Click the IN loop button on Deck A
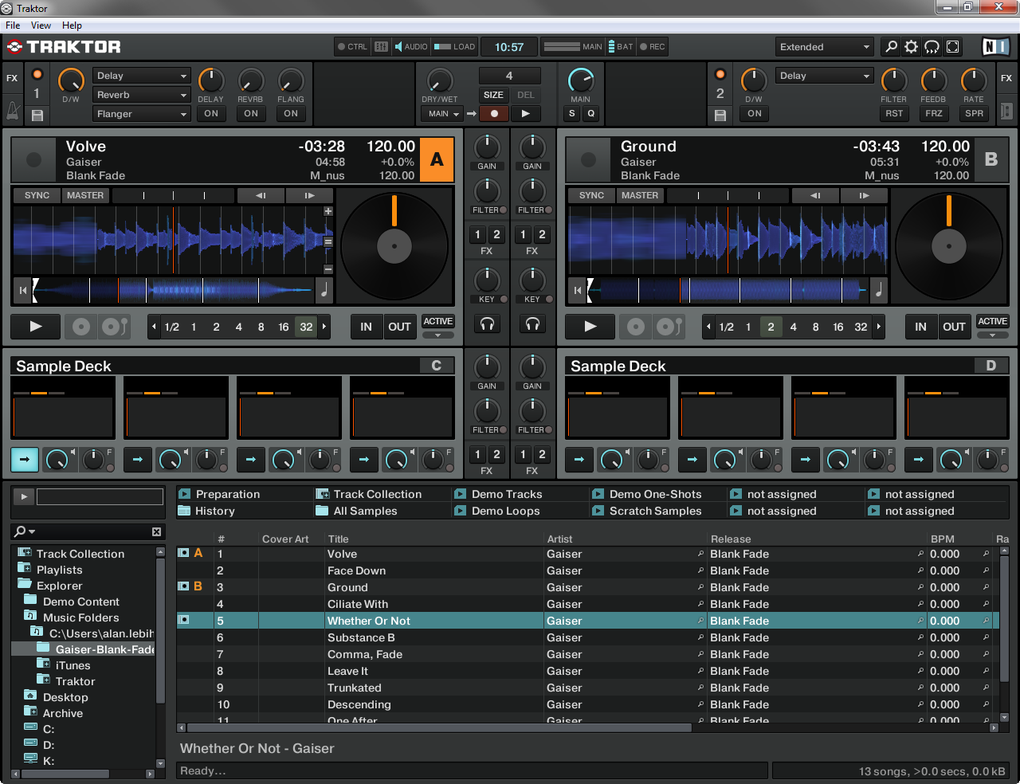The height and width of the screenshot is (784, 1020). 366,327
